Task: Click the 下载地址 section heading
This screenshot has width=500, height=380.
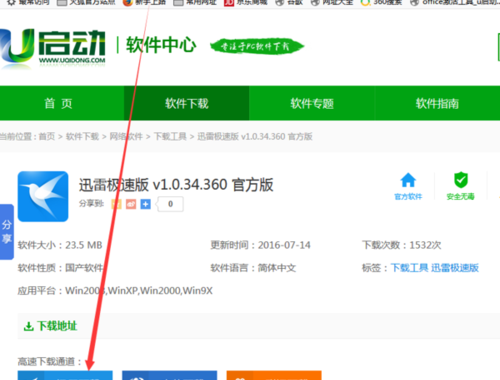Action: (57, 326)
